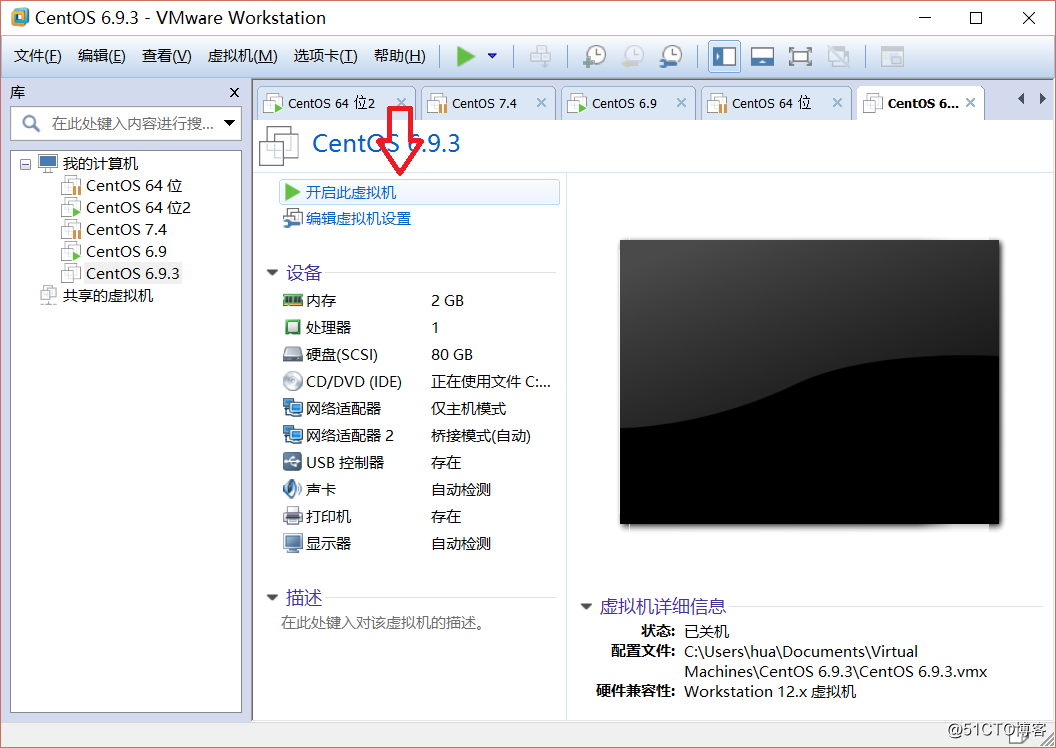
Task: Toggle the thumbnail bar view icon
Action: (x=762, y=56)
